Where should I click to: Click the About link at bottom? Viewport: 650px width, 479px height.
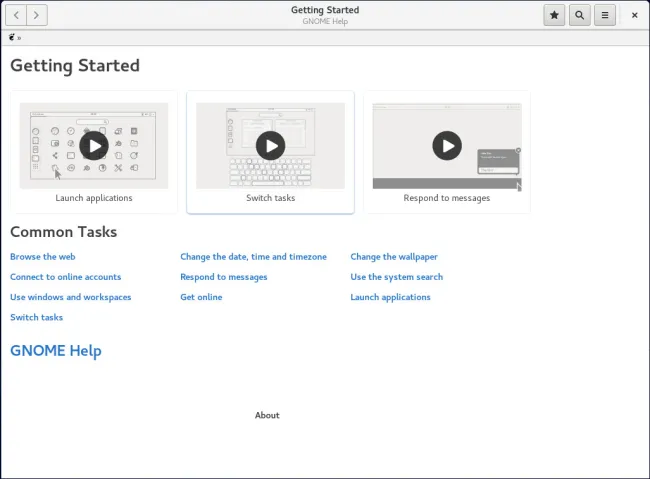(x=267, y=415)
